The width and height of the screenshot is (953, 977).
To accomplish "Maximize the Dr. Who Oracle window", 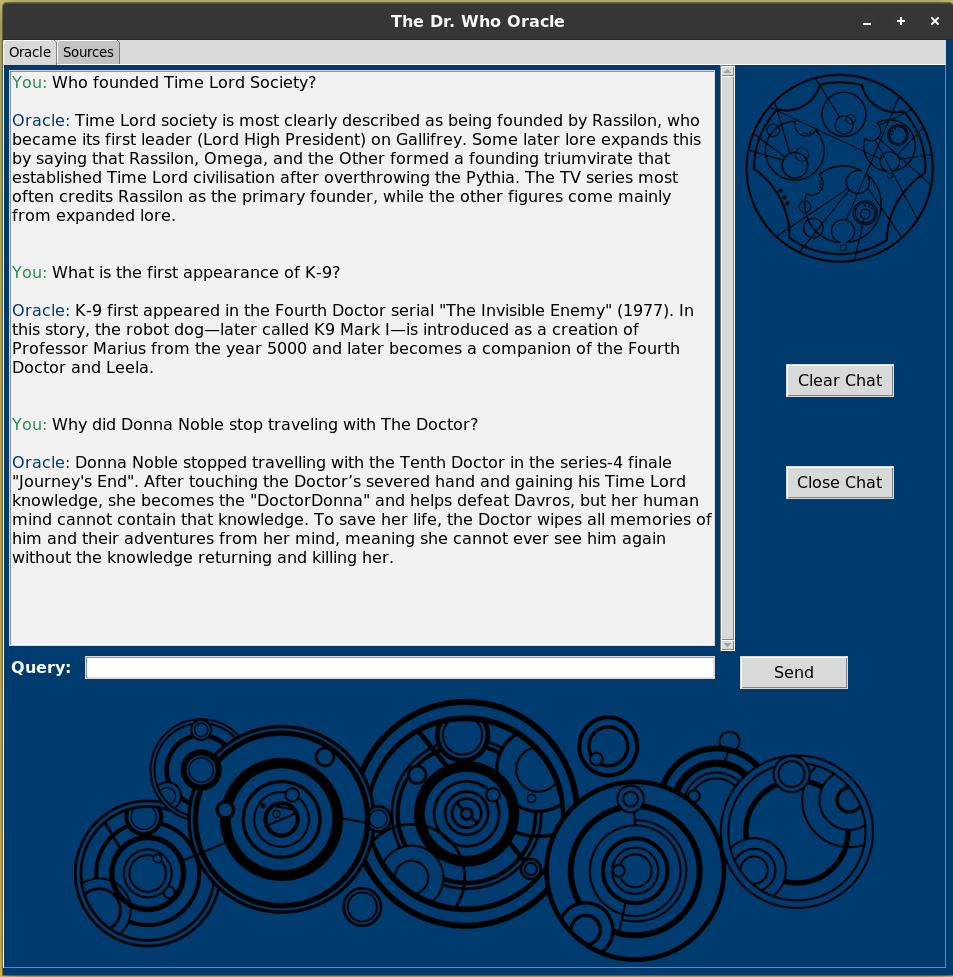I will click(901, 22).
